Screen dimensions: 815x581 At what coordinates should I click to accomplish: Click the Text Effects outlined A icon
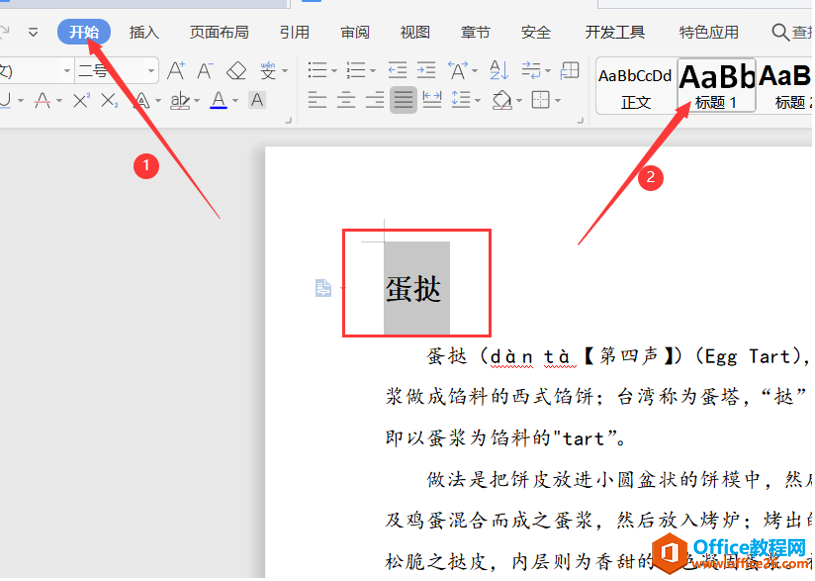click(x=142, y=100)
